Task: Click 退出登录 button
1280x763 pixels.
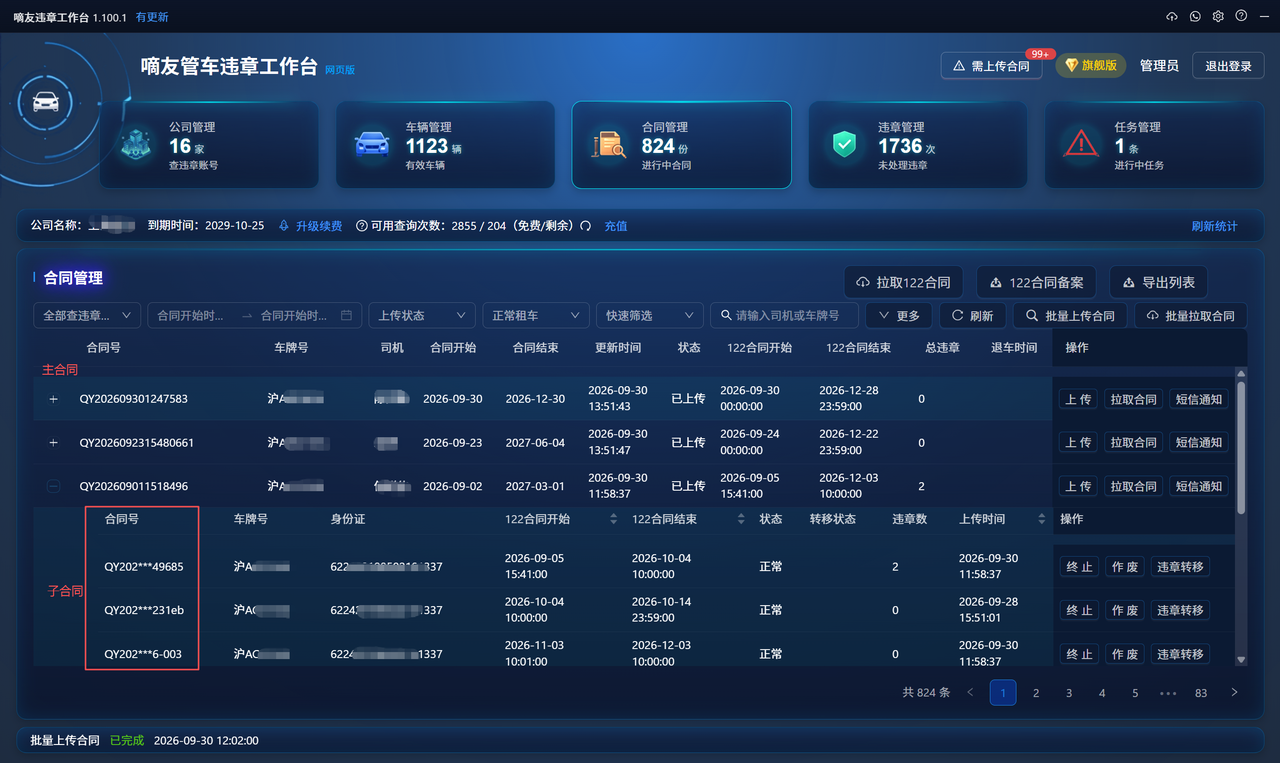Action: coord(1228,66)
